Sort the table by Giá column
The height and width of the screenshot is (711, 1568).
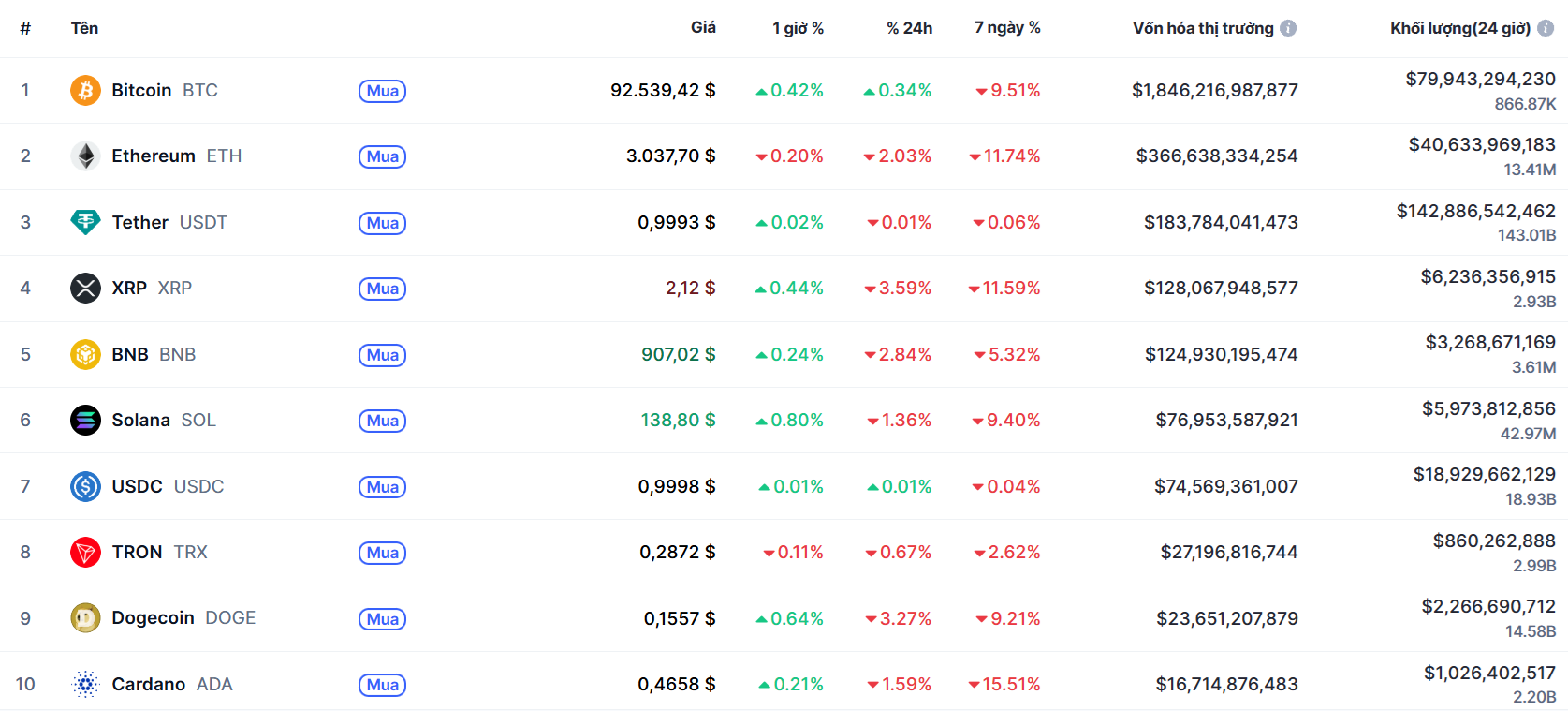703,28
